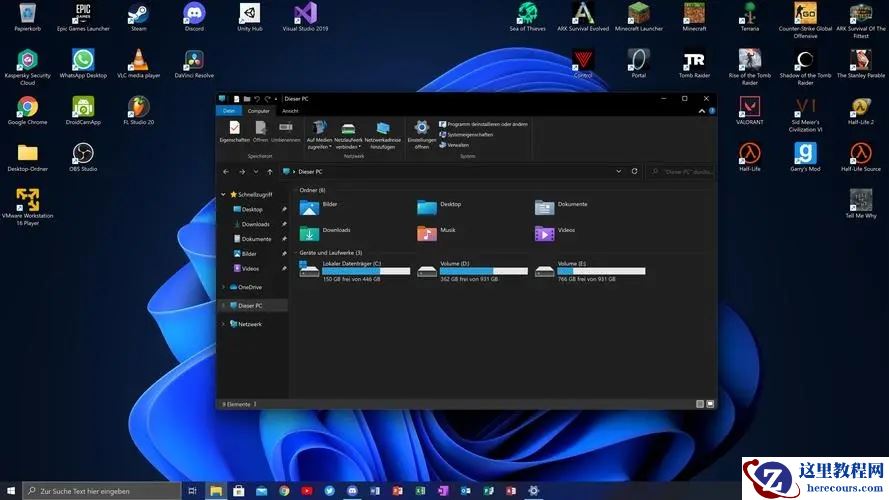Open Settings gear on taskbar
This screenshot has width=889, height=500.
point(534,491)
